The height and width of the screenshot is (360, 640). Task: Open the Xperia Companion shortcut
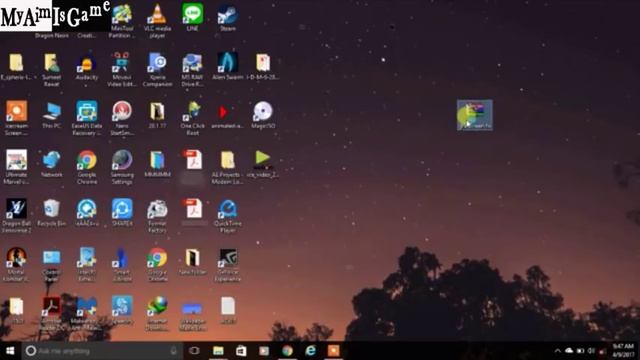[157, 69]
